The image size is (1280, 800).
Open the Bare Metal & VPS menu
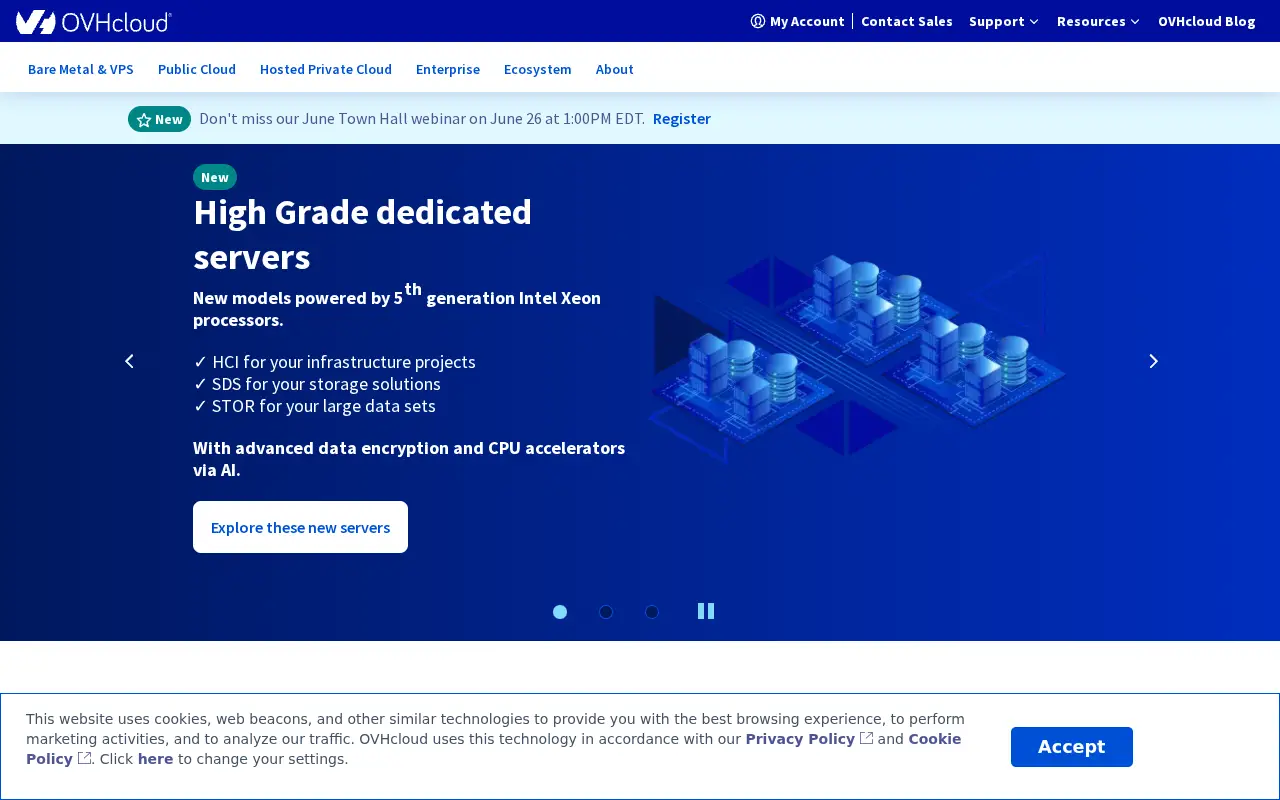tap(81, 69)
